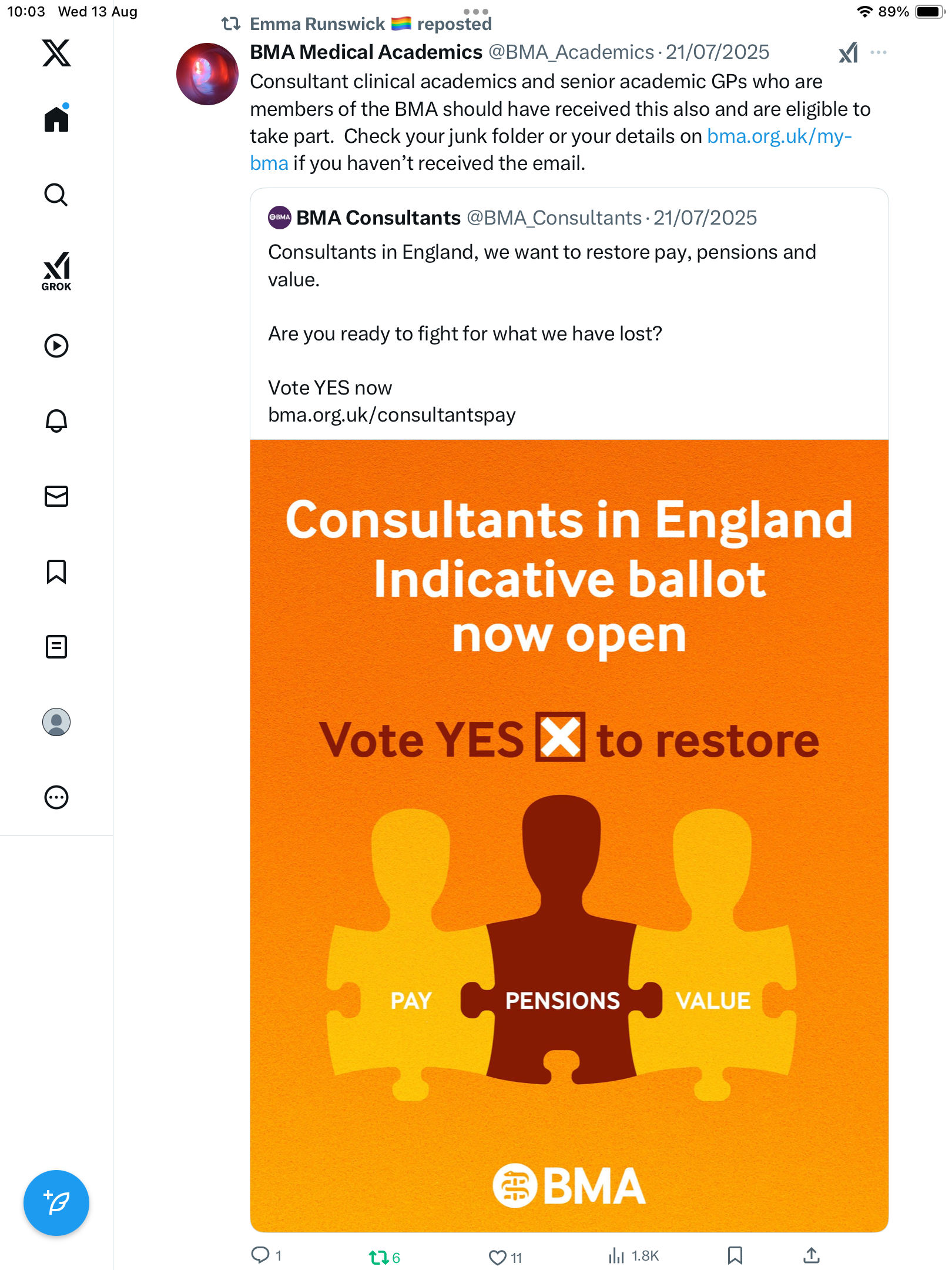Open the Lists icon in sidebar

56,647
